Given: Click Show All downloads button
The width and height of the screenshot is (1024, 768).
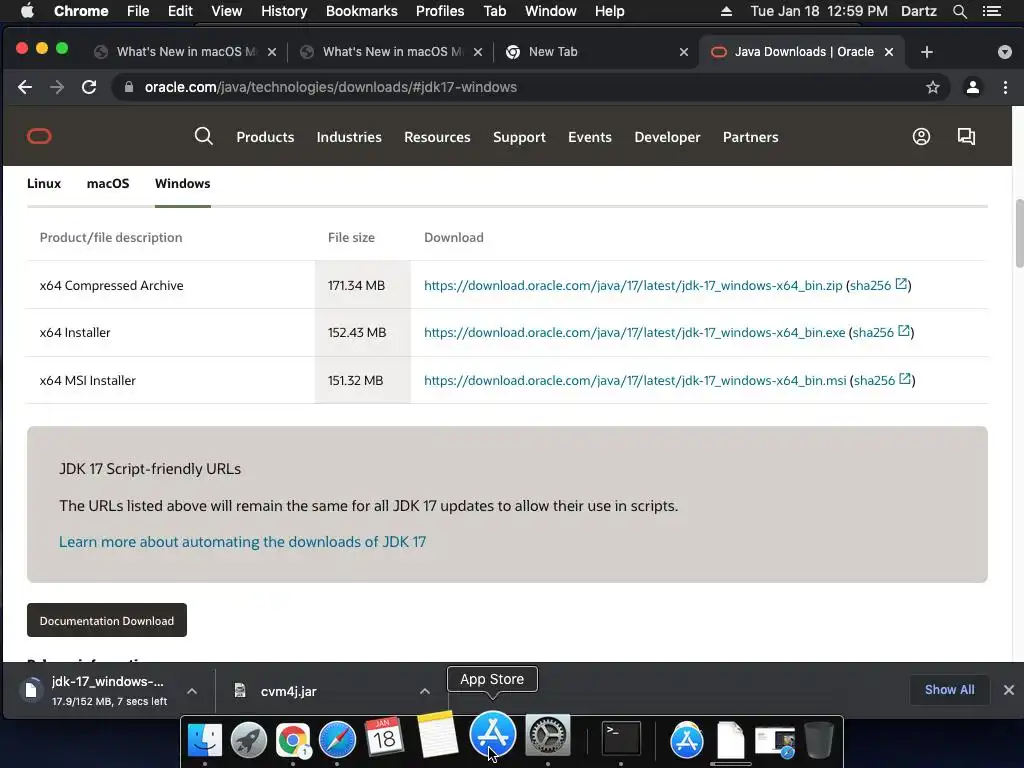Looking at the screenshot, I should tap(949, 690).
